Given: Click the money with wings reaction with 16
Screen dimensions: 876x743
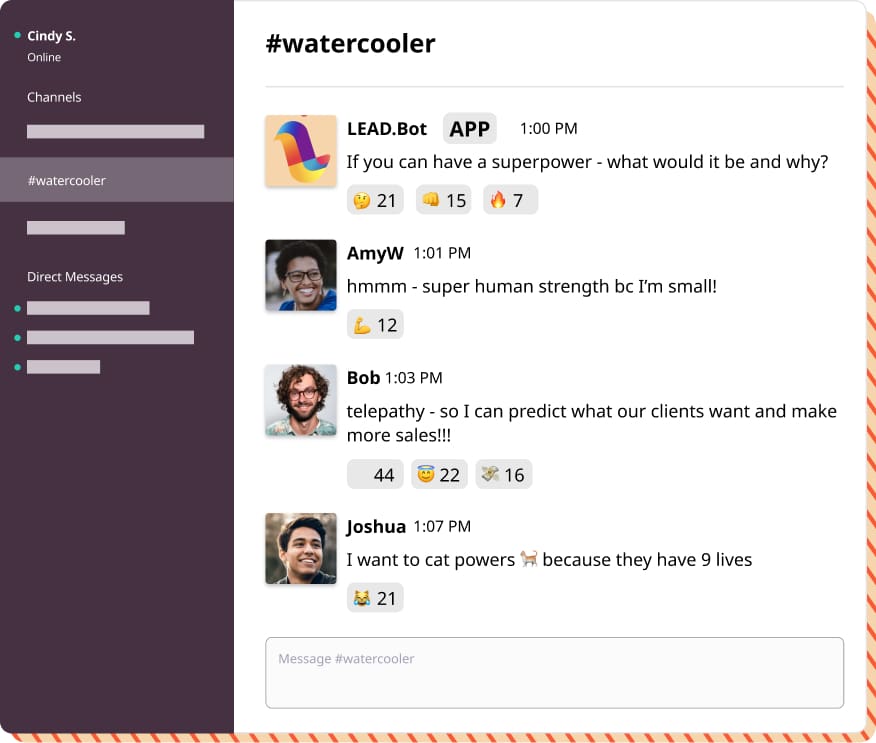Looking at the screenshot, I should (503, 474).
